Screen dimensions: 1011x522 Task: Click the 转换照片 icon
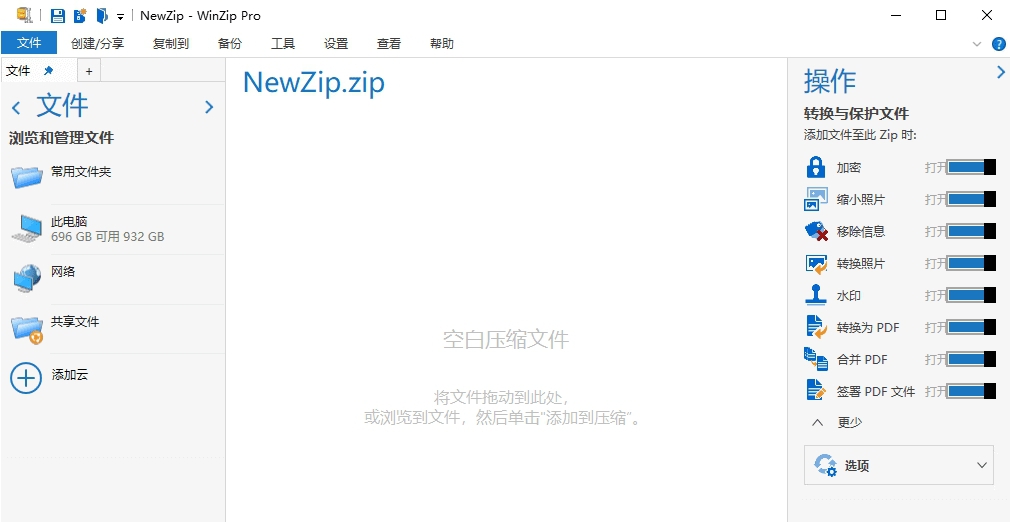coord(816,264)
